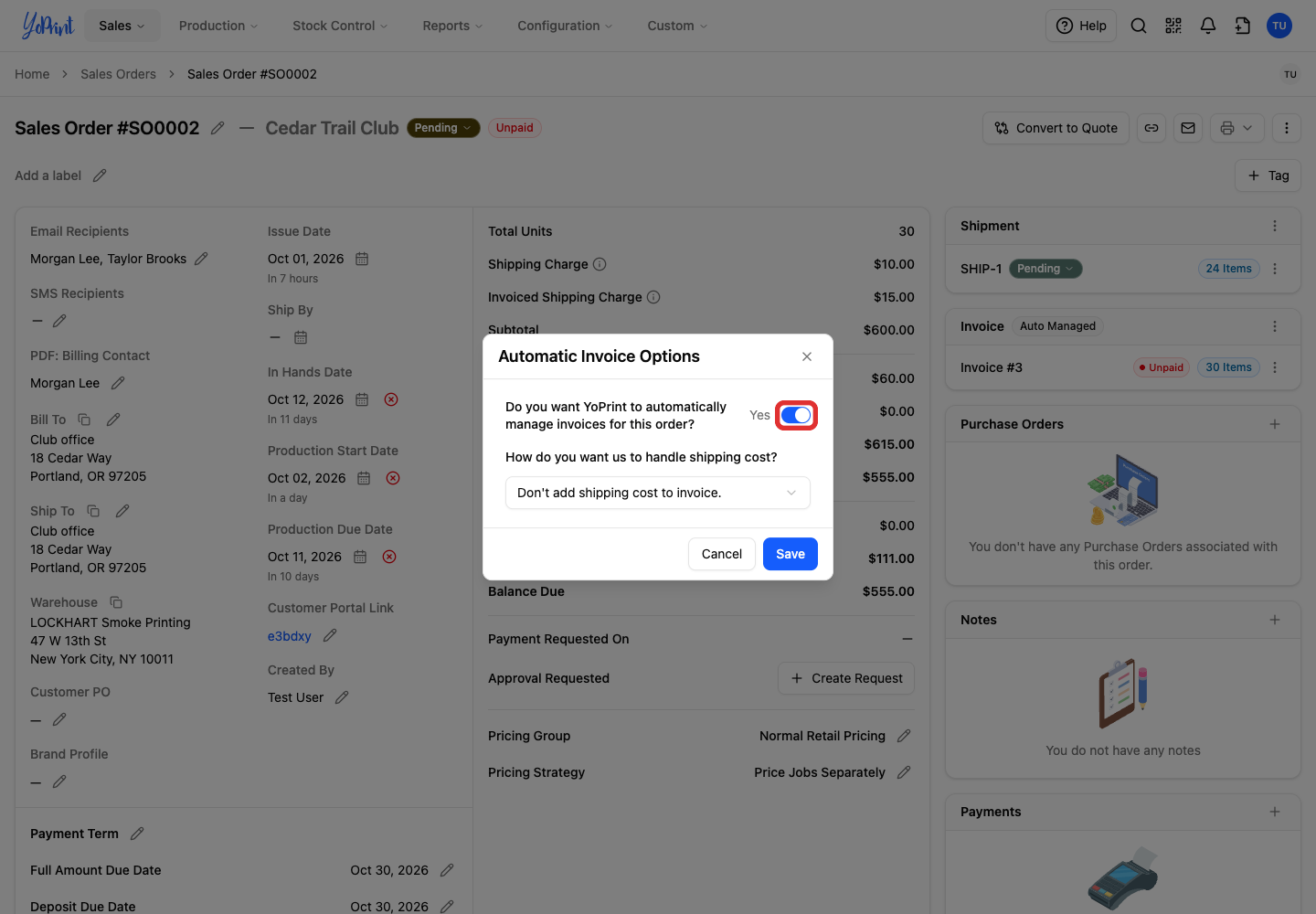Copy the Bill To address

click(84, 420)
